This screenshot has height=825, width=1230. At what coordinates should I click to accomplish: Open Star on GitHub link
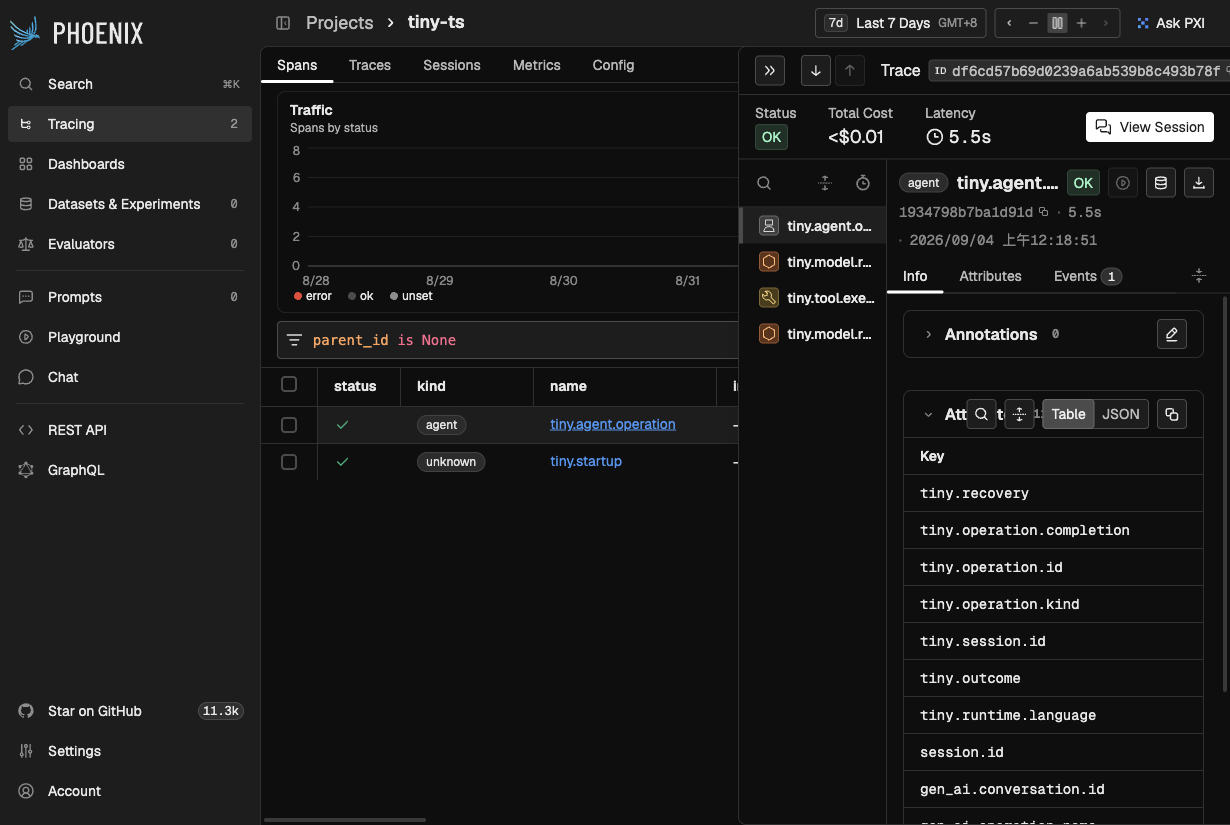(x=130, y=711)
